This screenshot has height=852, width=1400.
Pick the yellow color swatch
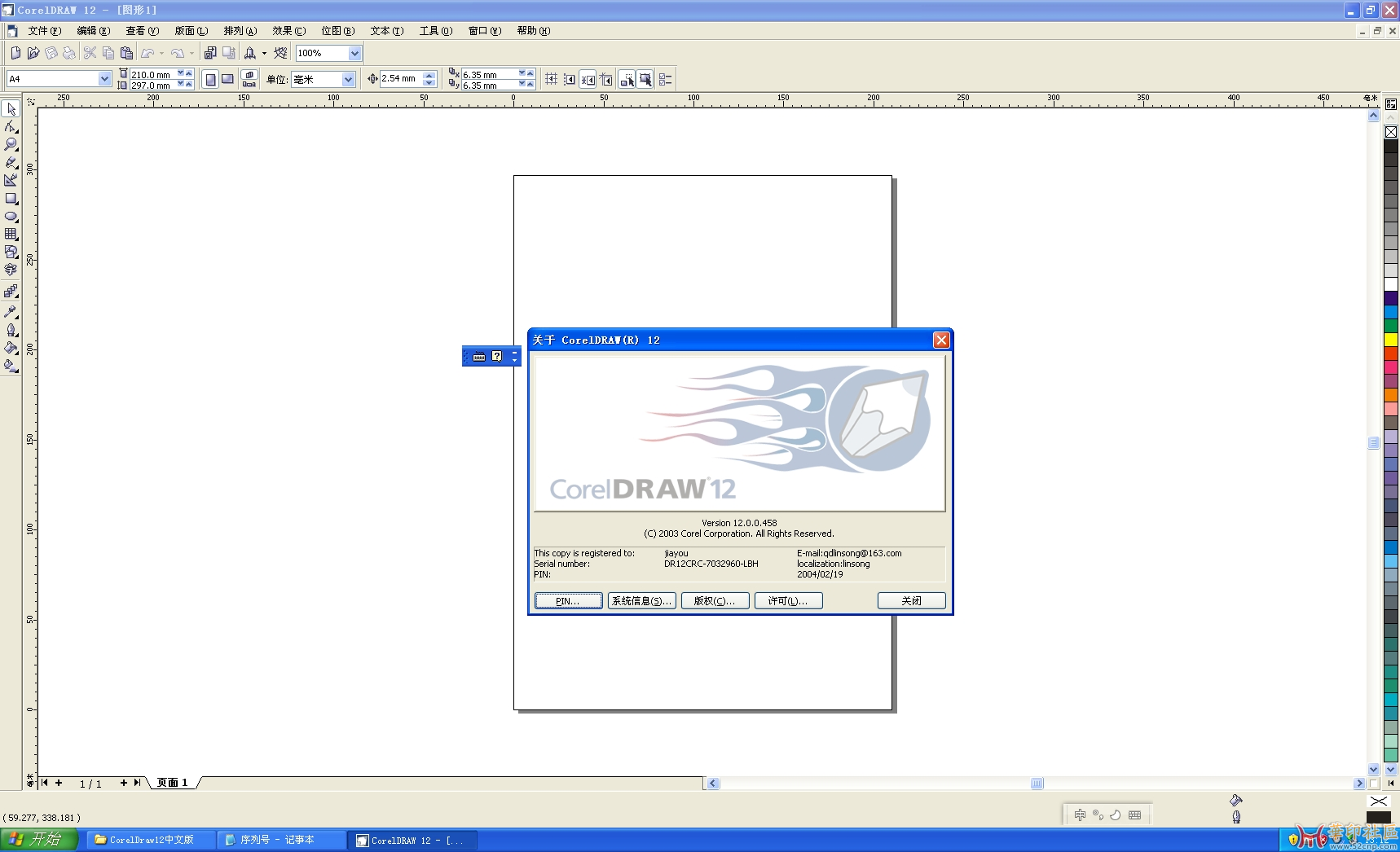point(1391,340)
